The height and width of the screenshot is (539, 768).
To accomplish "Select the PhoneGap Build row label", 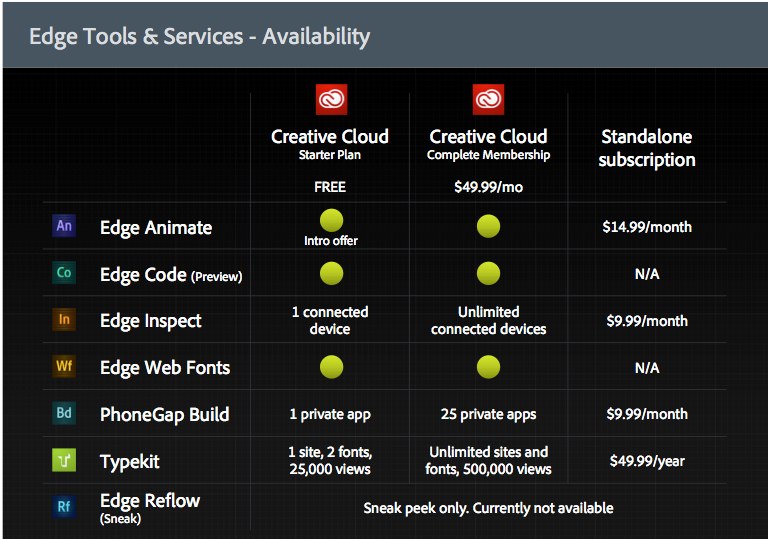I will (164, 414).
